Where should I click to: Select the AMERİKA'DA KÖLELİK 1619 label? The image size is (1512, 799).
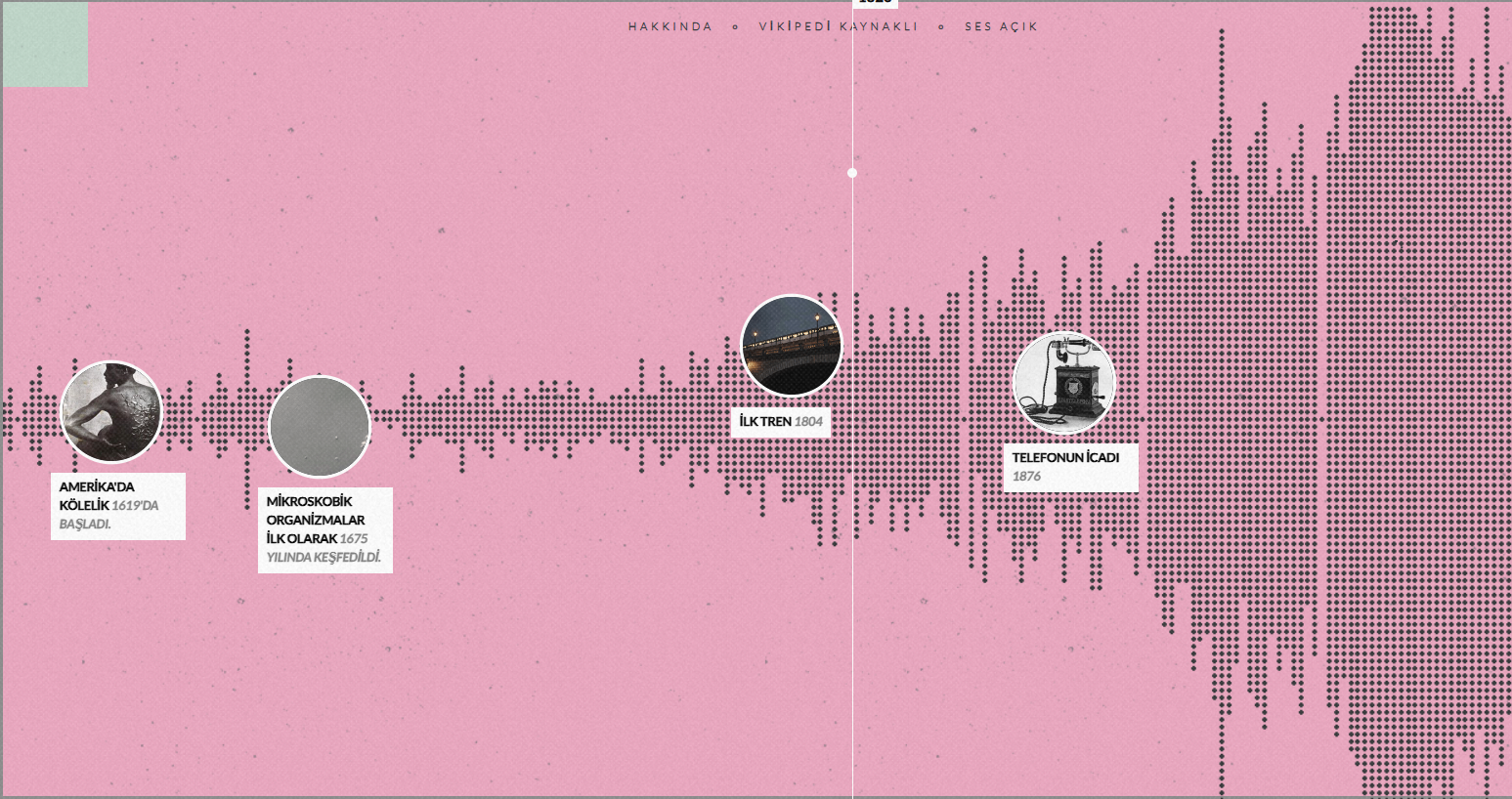point(118,506)
